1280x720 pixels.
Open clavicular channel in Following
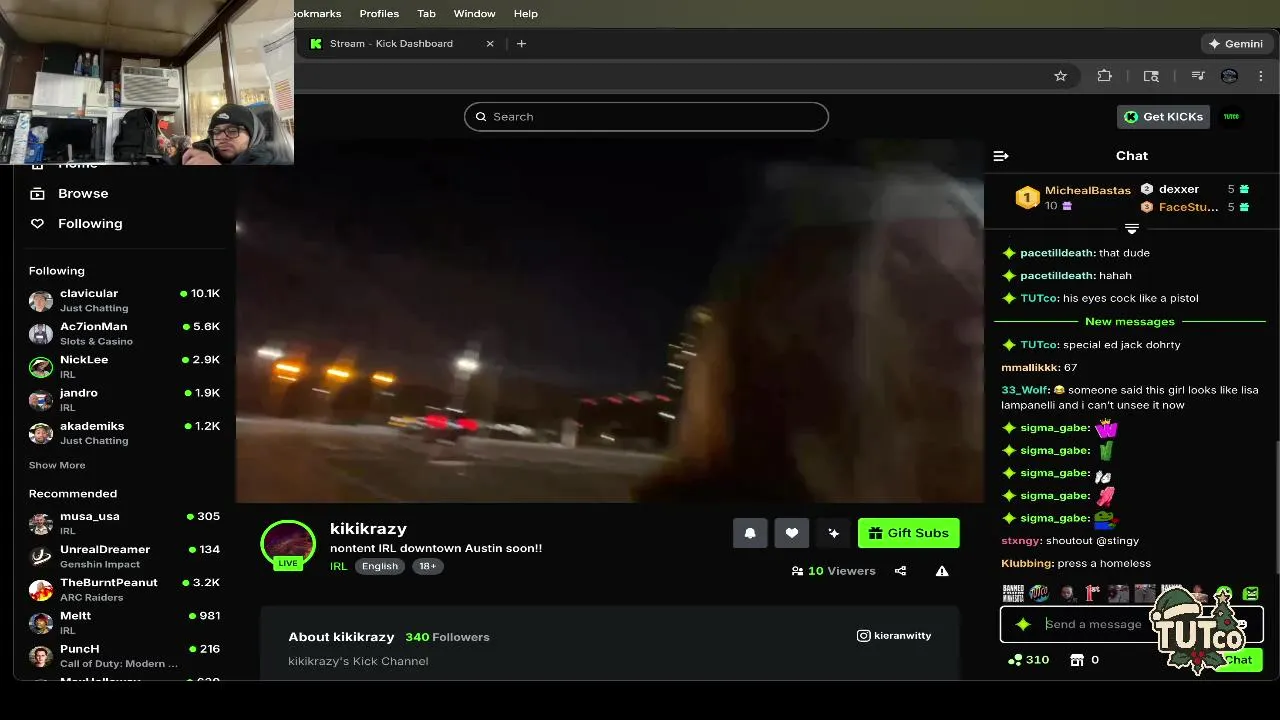coord(124,300)
